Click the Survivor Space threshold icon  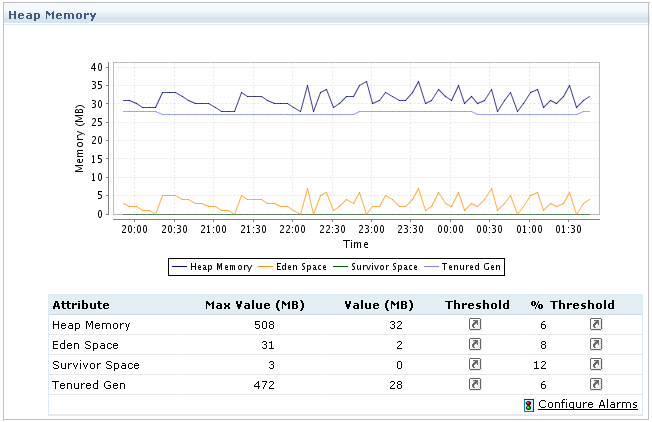(477, 364)
